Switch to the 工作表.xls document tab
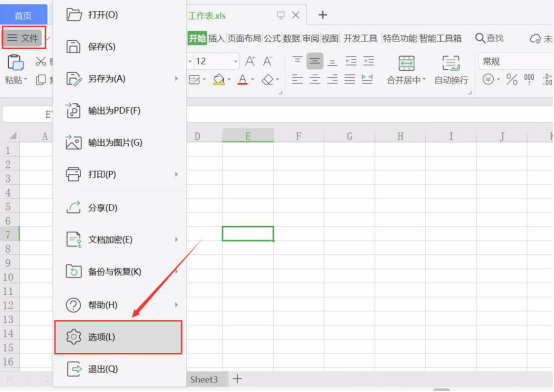This screenshot has width=554, height=392. (x=207, y=16)
